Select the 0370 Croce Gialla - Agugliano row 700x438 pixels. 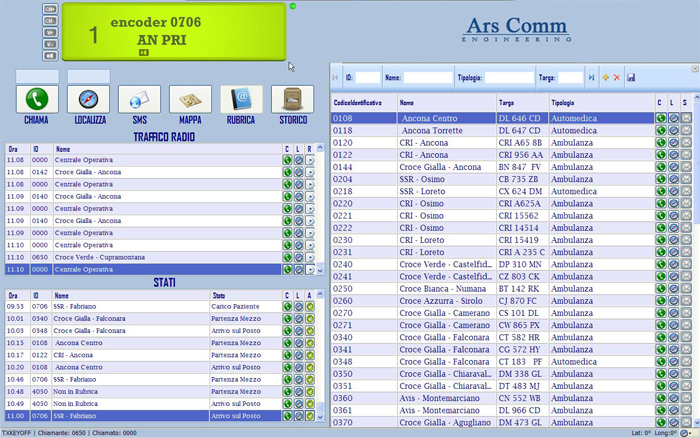tap(492, 422)
